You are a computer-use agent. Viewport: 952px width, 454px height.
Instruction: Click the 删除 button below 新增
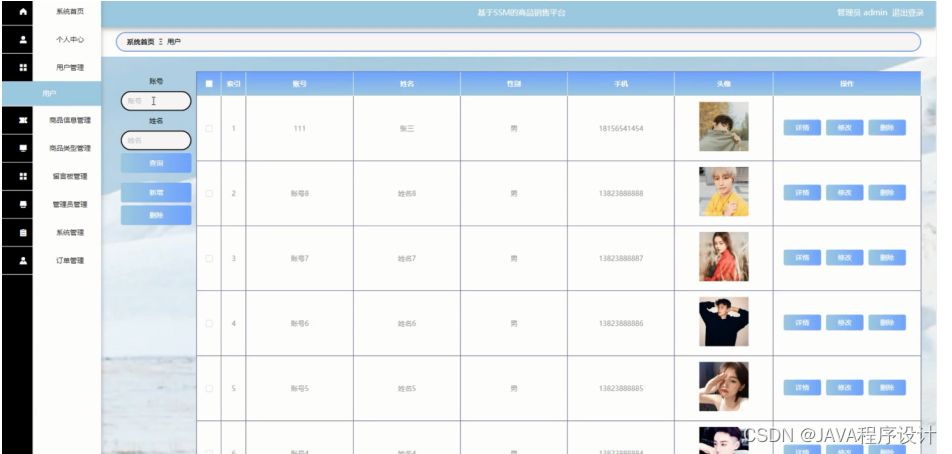point(156,215)
